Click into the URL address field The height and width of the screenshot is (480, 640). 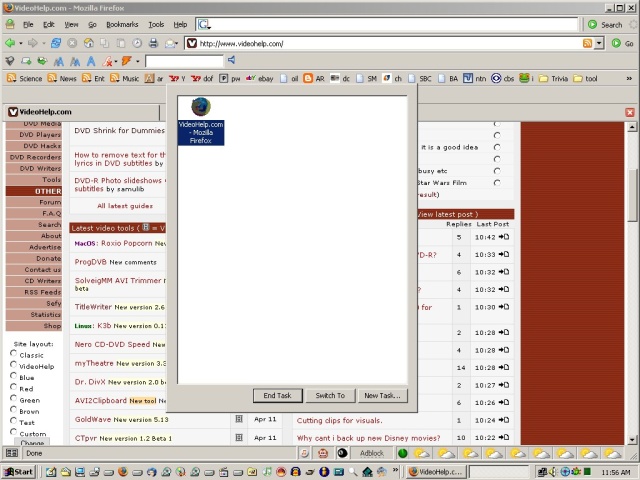[x=390, y=43]
